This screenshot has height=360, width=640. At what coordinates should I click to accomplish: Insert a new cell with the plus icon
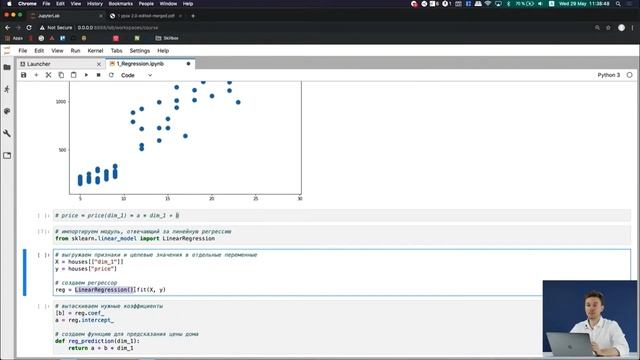point(36,75)
